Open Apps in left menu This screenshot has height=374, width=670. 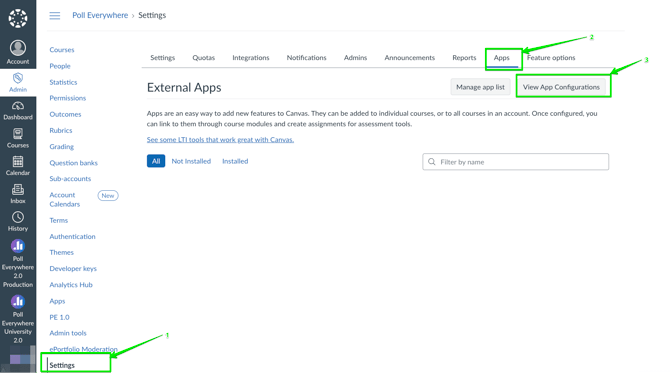57,301
